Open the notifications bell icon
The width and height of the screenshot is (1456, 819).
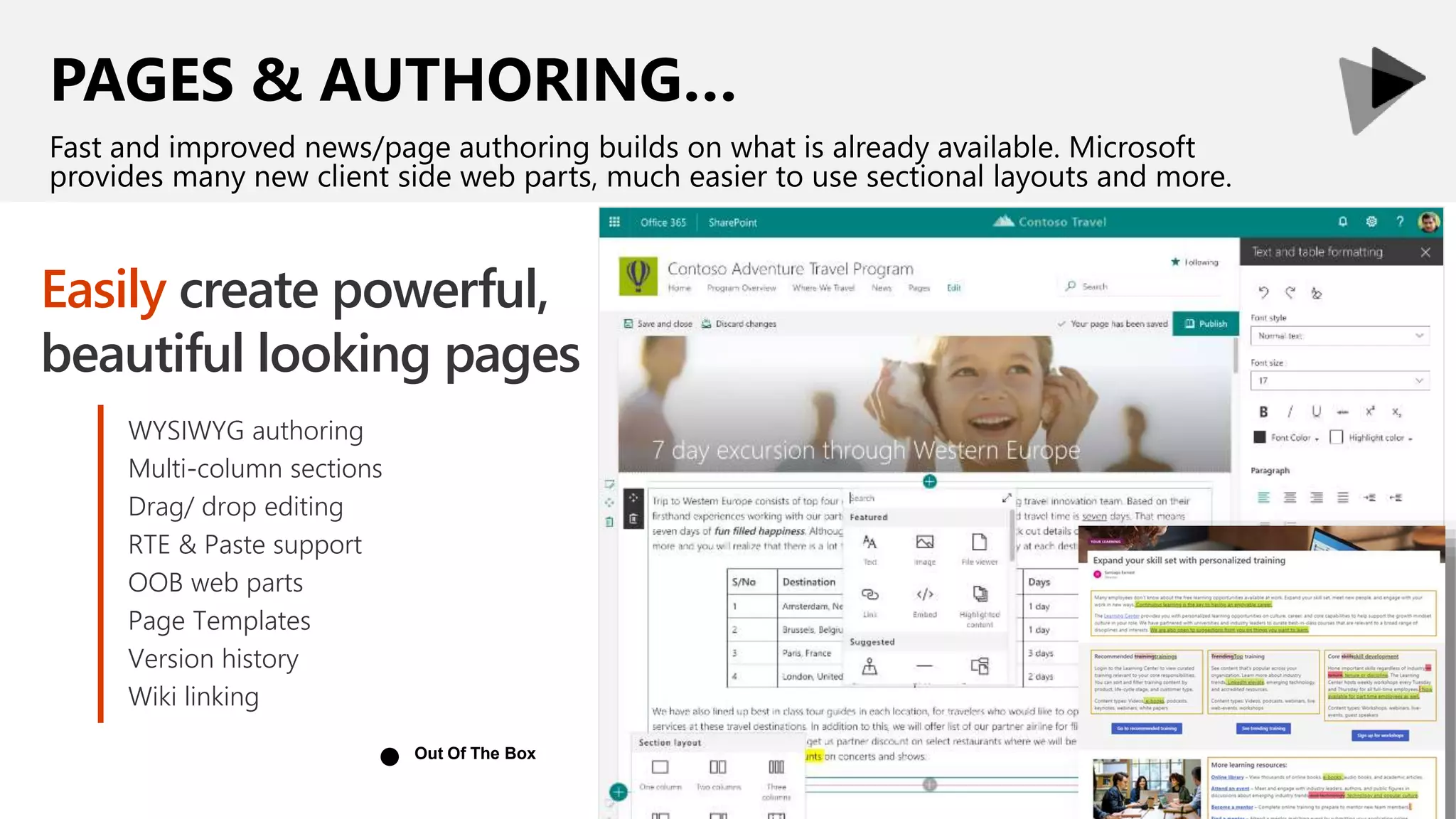(x=1342, y=222)
